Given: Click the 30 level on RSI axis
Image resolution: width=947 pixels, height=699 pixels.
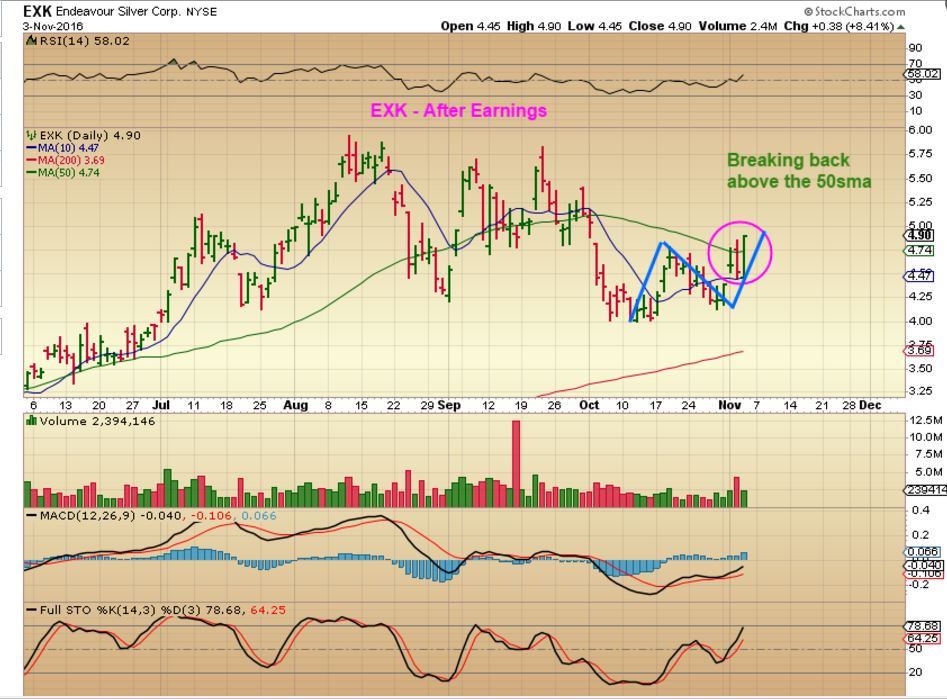Looking at the screenshot, I should click(916, 95).
